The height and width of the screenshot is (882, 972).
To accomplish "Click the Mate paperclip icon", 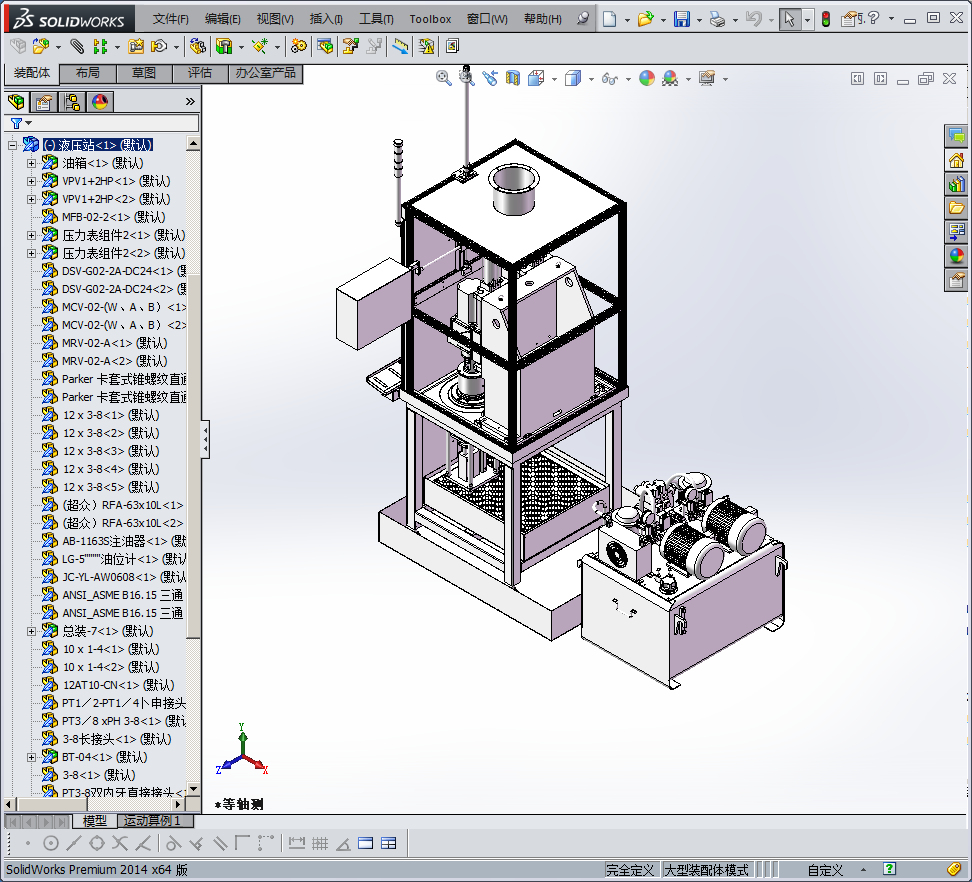I will (76, 46).
